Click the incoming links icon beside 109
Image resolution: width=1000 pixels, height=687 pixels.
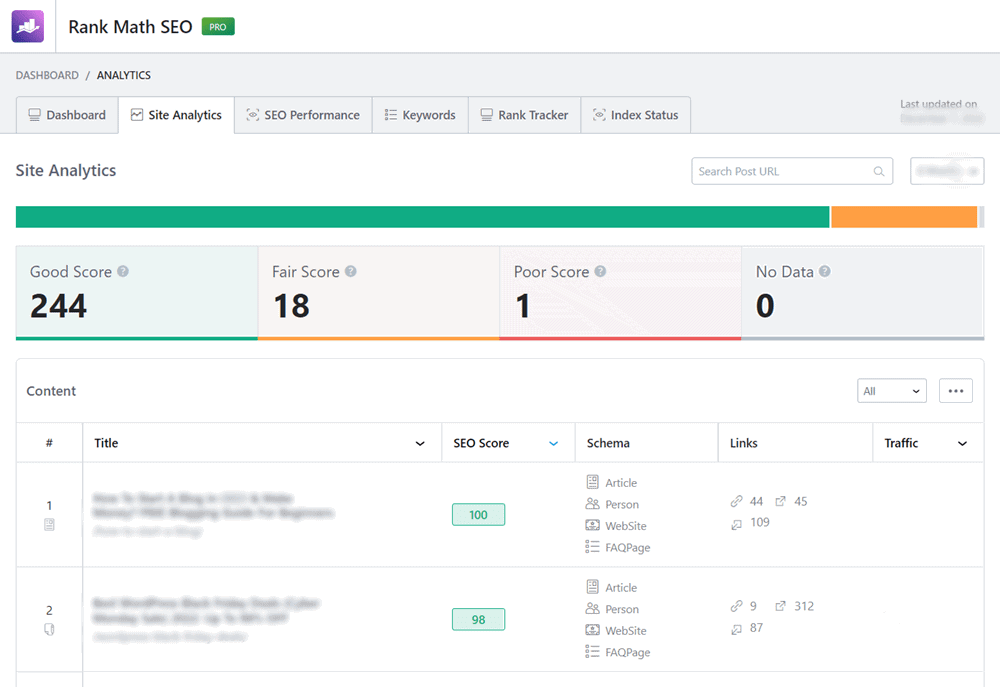click(737, 524)
